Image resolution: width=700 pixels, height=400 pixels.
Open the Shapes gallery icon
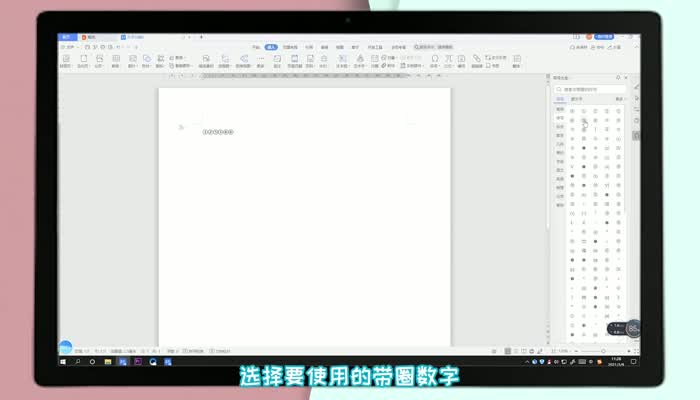pos(146,58)
